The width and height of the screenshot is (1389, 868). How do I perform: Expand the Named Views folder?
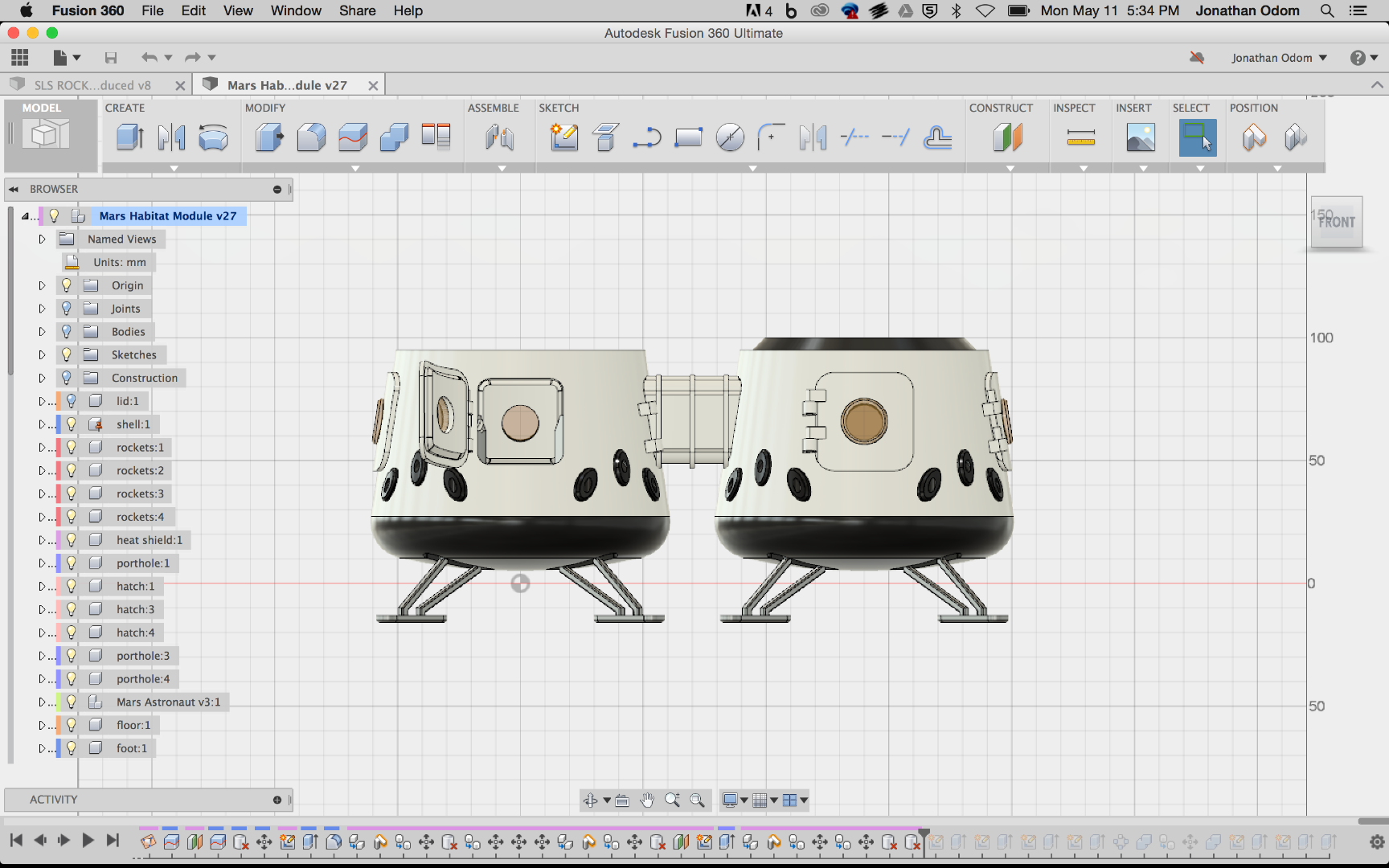(43, 240)
